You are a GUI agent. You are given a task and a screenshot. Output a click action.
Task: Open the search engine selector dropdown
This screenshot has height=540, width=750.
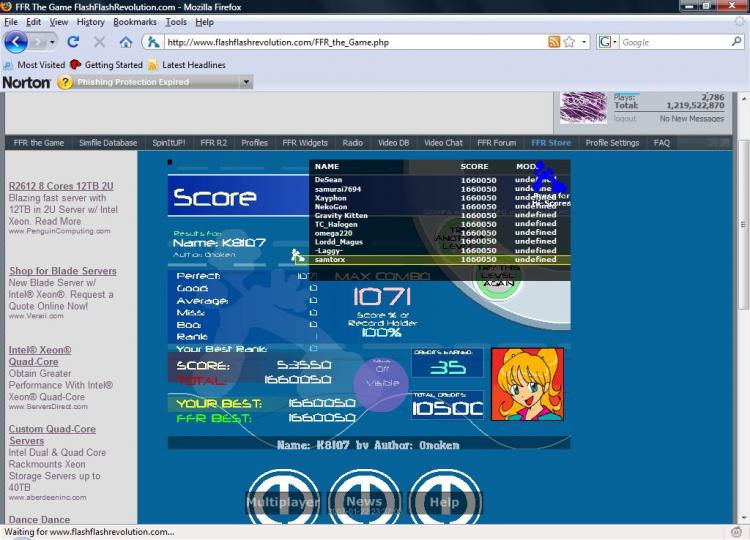pyautogui.click(x=608, y=42)
